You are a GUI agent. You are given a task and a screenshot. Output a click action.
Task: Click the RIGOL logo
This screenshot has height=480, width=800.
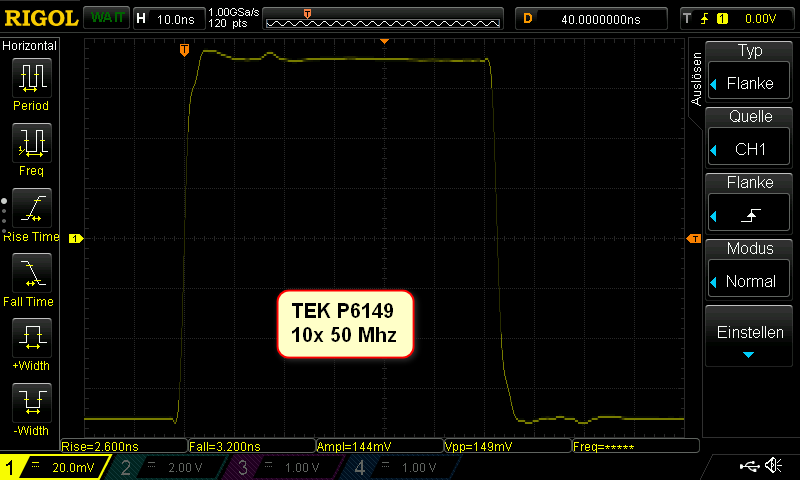[x=41, y=18]
